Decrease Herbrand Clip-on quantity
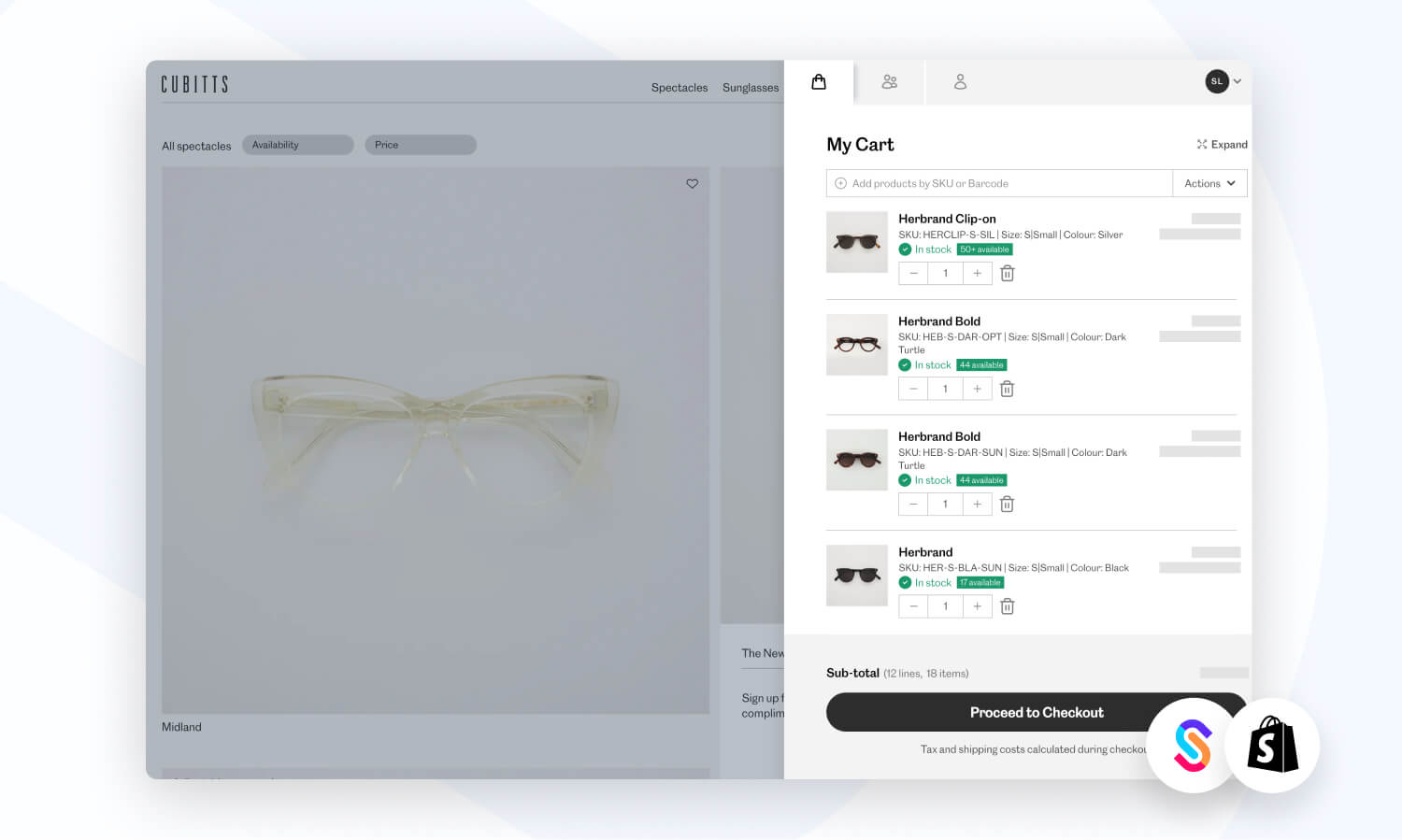This screenshot has width=1402, height=840. (x=913, y=274)
